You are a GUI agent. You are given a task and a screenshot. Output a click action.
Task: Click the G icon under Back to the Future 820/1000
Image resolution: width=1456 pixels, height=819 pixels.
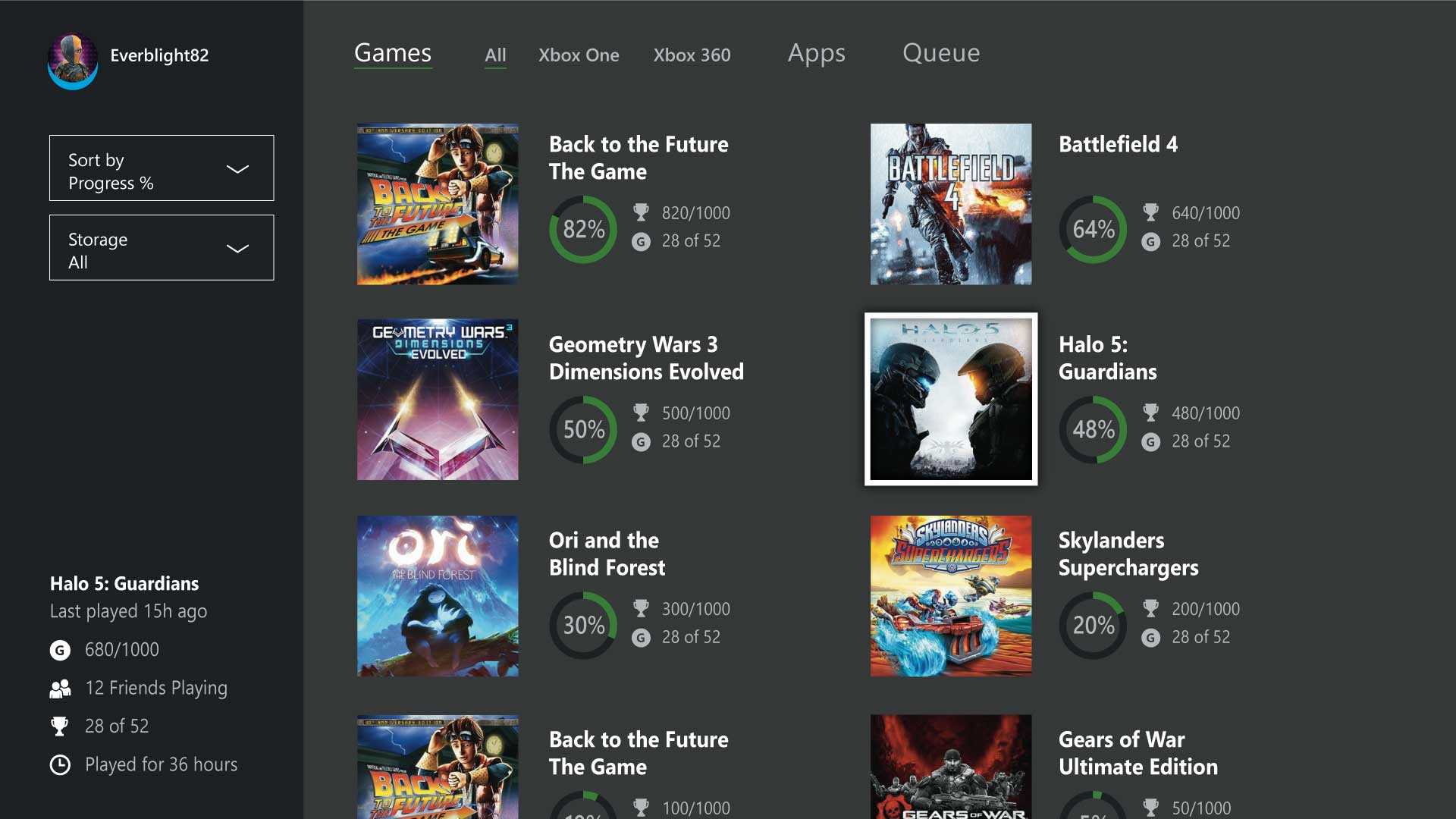tap(641, 242)
